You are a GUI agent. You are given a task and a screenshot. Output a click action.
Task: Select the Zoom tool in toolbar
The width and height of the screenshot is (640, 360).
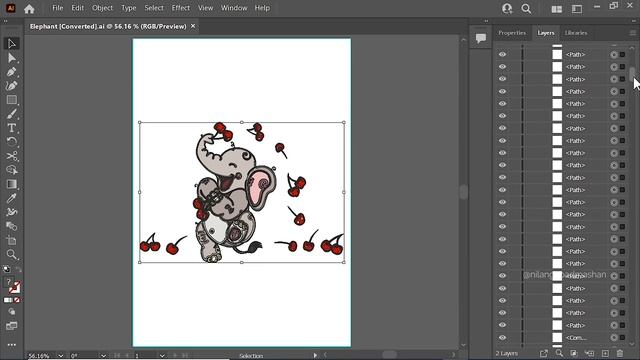pyautogui.click(x=12, y=255)
